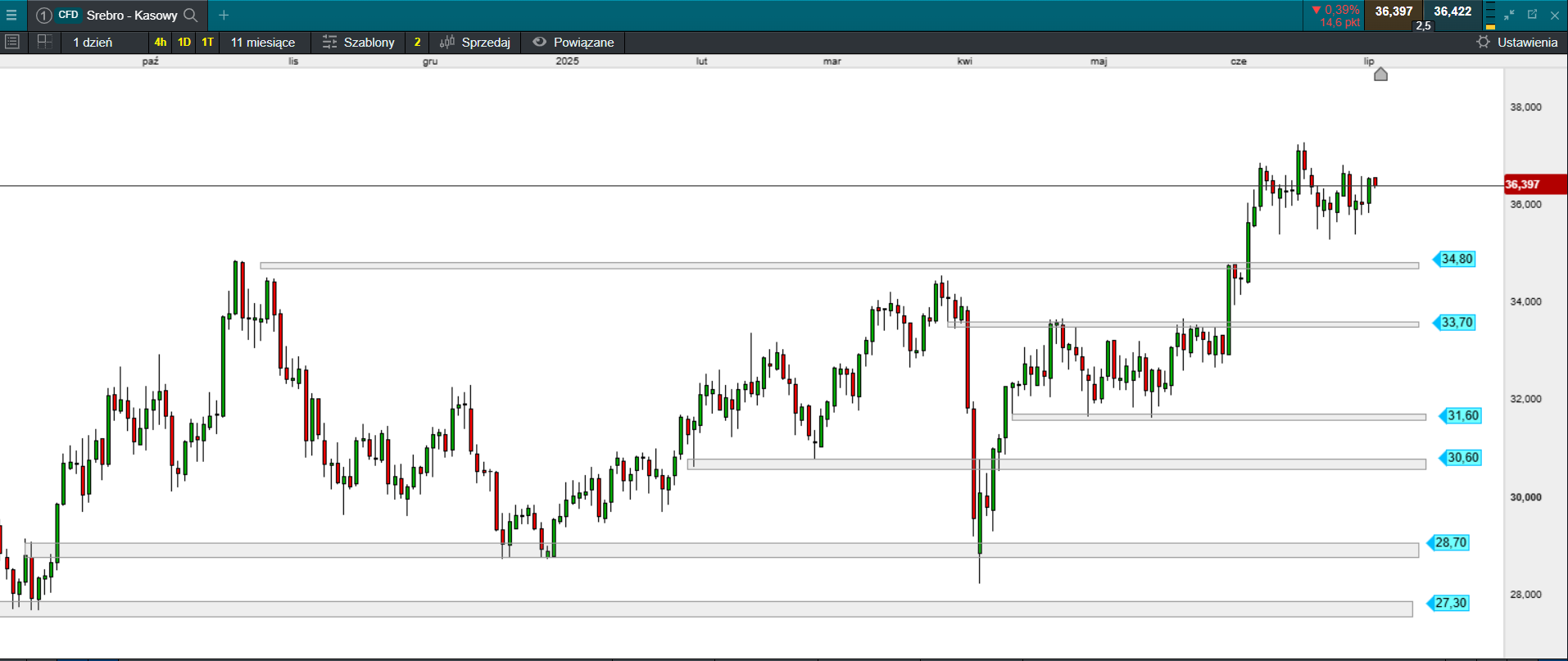
Task: Click the cze month label
Action: (x=1239, y=61)
